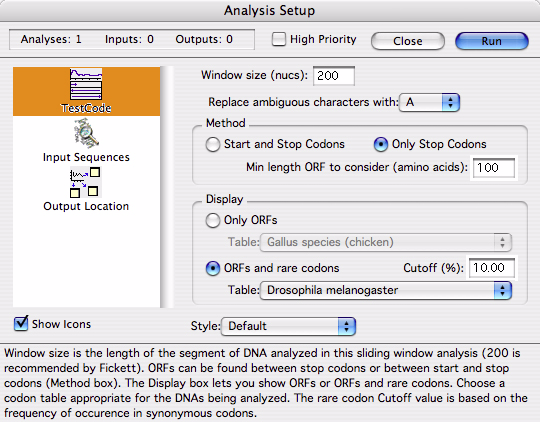The width and height of the screenshot is (540, 422).
Task: Click the Input Sequences label
Action: point(86,157)
